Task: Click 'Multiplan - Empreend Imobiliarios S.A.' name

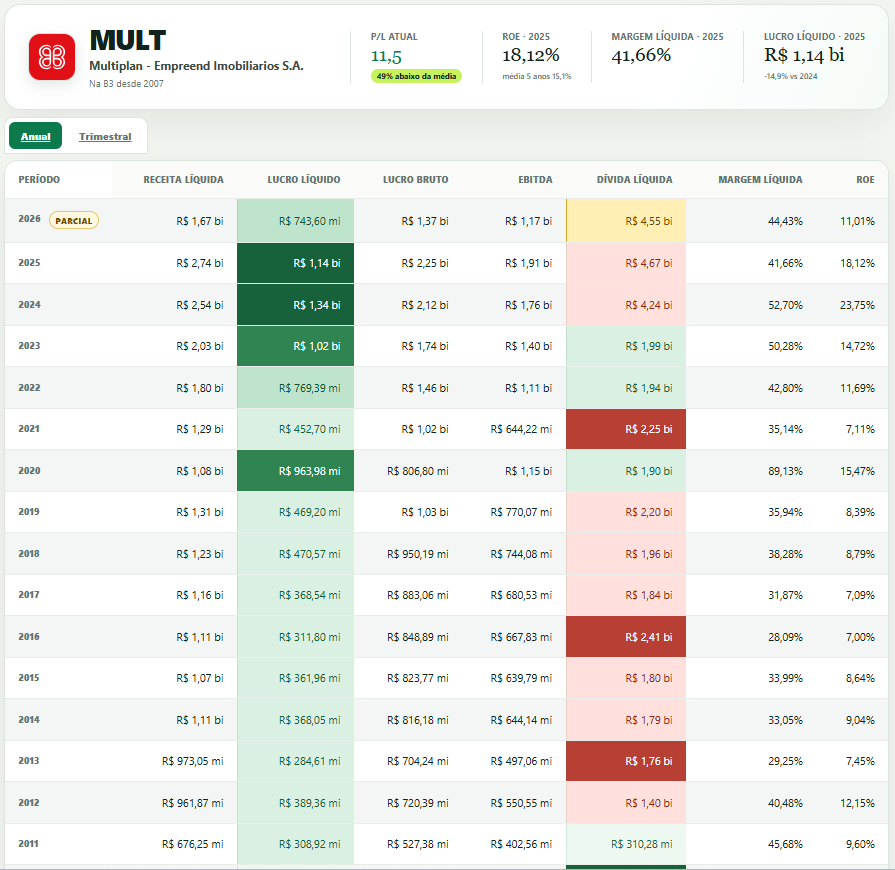Action: coord(196,66)
